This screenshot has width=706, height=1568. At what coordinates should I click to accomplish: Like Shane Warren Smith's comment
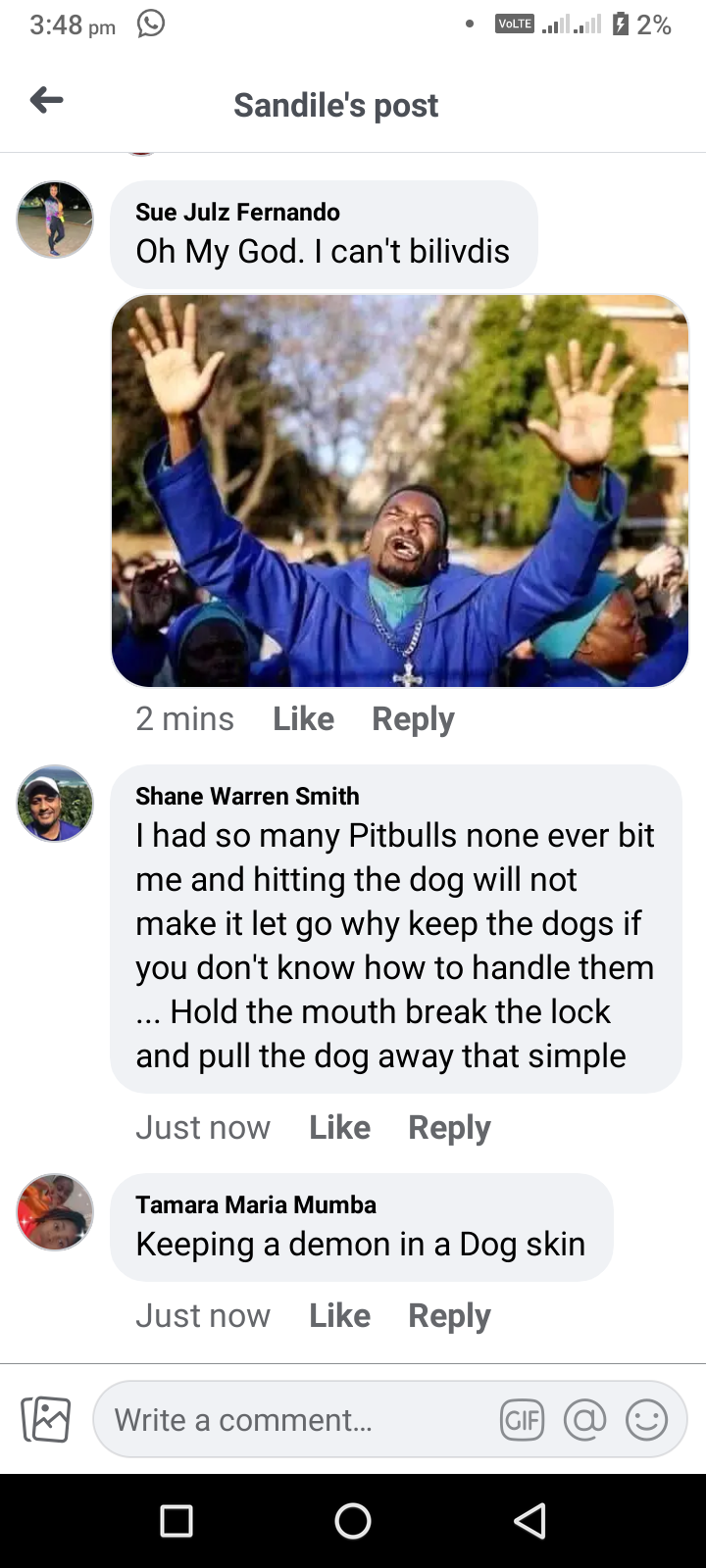point(339,1127)
